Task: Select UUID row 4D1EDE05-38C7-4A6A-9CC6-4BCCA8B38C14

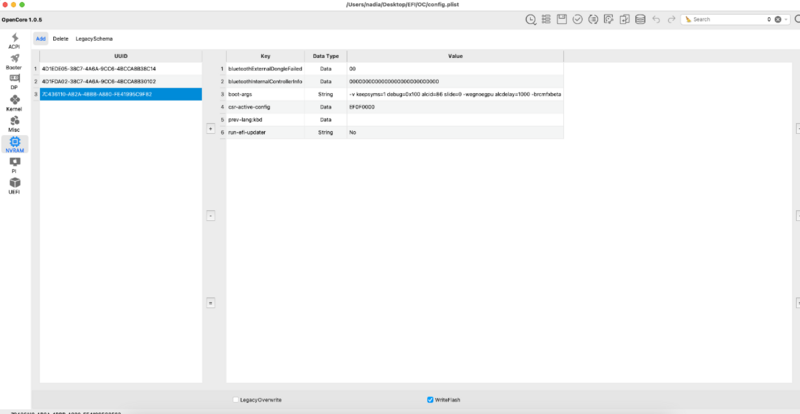Action: pyautogui.click(x=121, y=68)
